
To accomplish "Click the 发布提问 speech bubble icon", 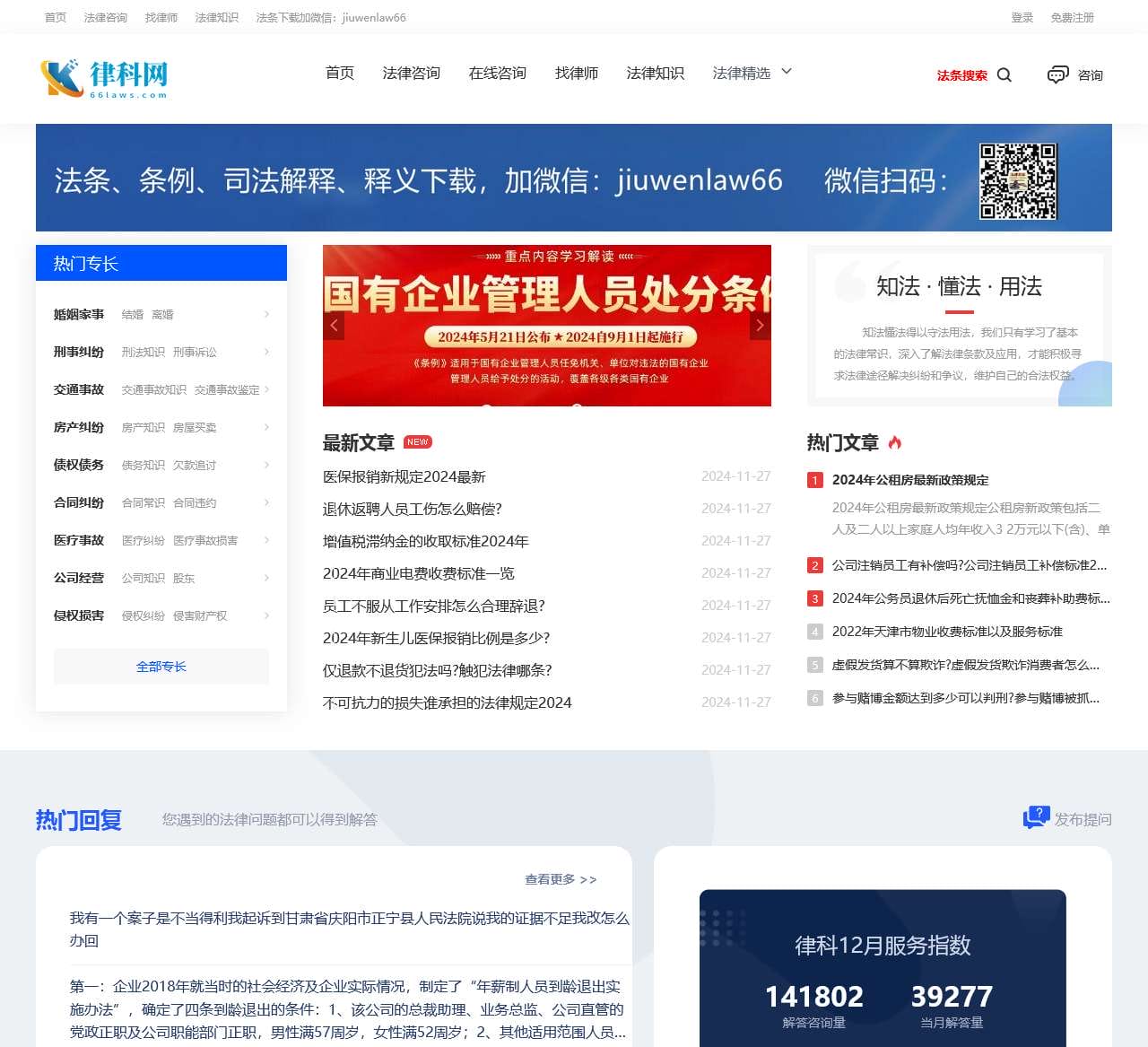I will (1035, 817).
